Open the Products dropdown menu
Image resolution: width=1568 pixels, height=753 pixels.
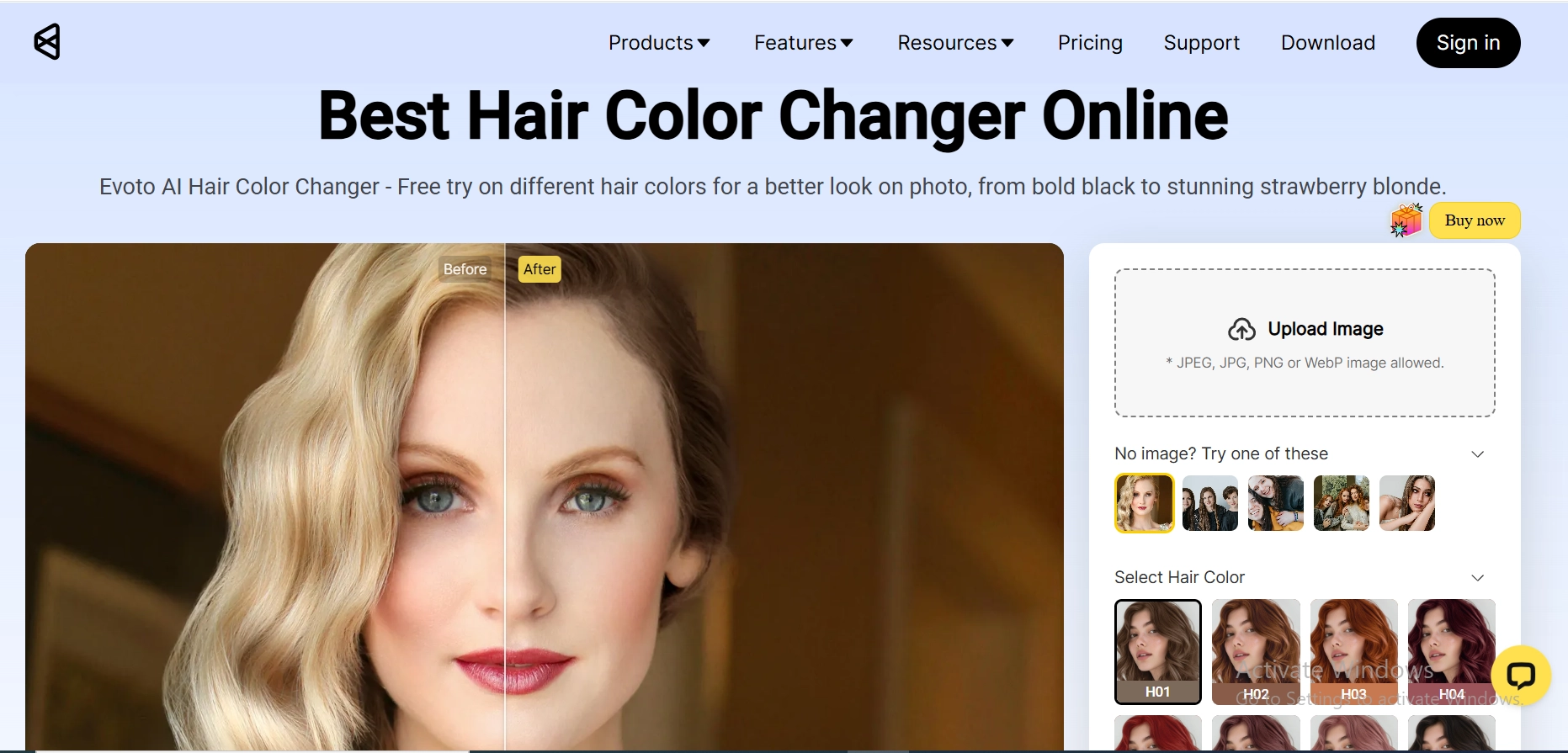pyautogui.click(x=659, y=43)
